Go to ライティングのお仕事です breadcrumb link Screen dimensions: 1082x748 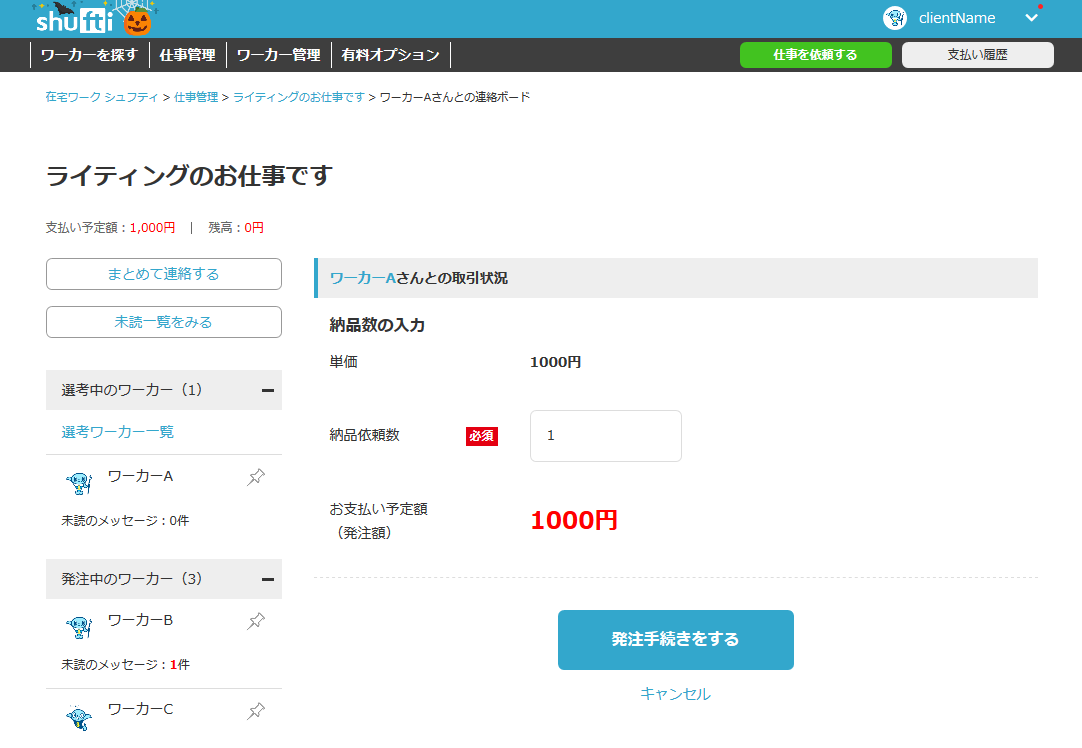299,97
